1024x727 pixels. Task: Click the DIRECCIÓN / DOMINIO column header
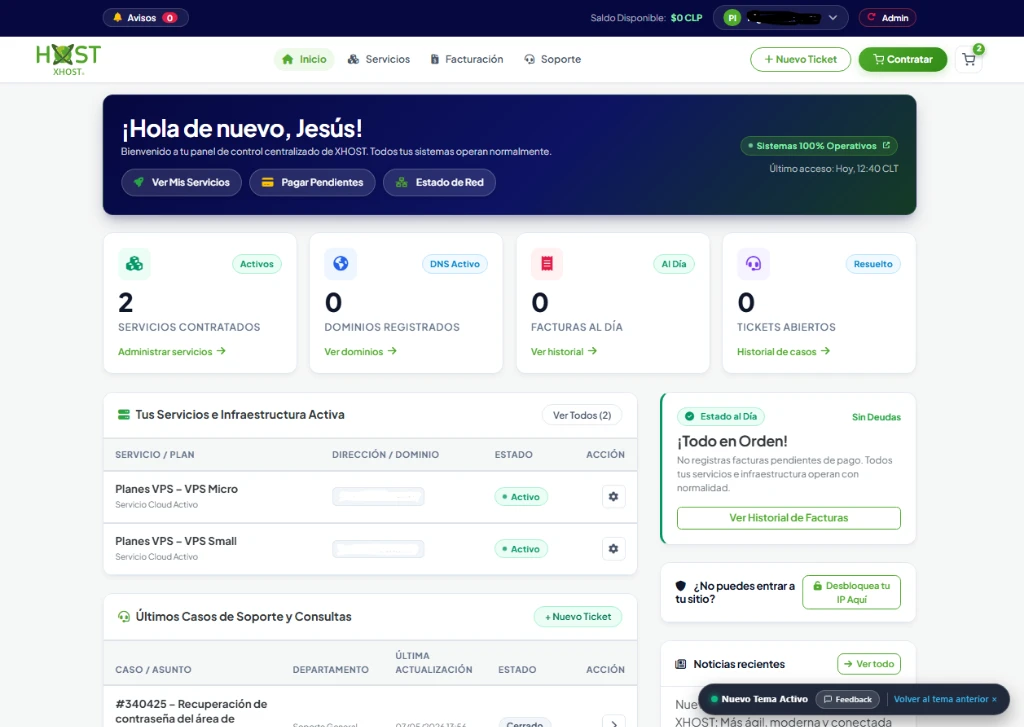pyautogui.click(x=385, y=455)
